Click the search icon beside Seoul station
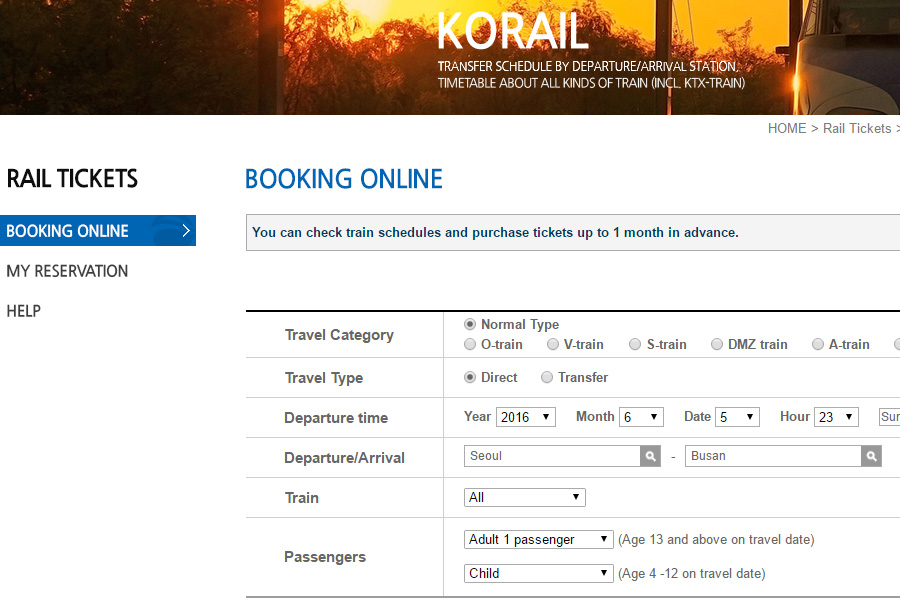The height and width of the screenshot is (600, 900). pyautogui.click(x=651, y=456)
